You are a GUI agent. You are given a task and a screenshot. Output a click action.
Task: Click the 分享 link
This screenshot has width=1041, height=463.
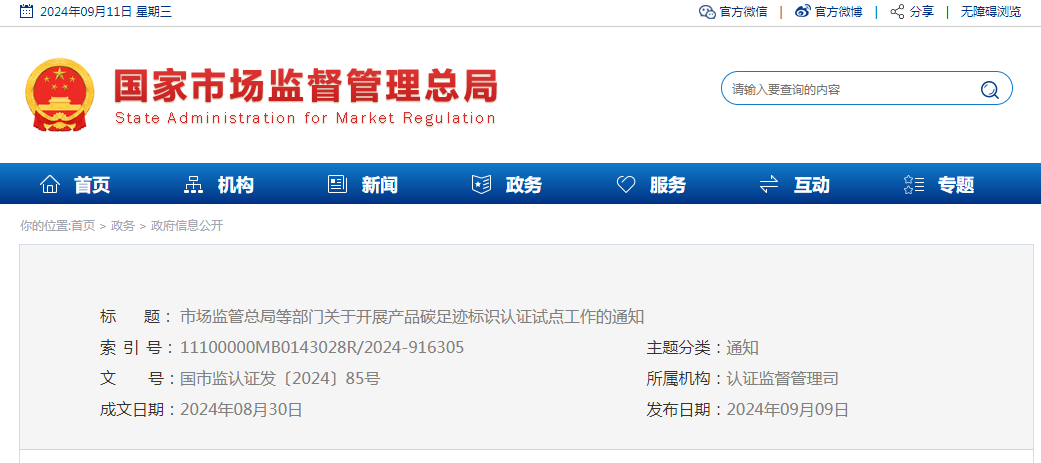(921, 11)
